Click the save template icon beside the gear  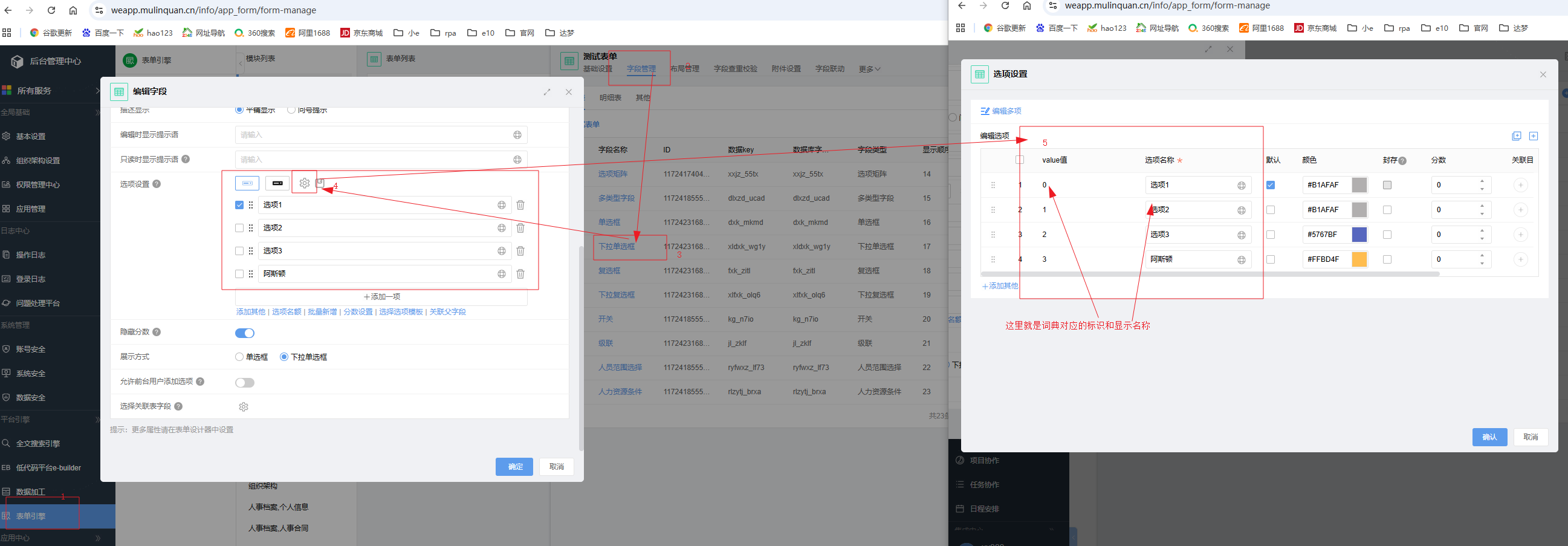click(x=319, y=182)
